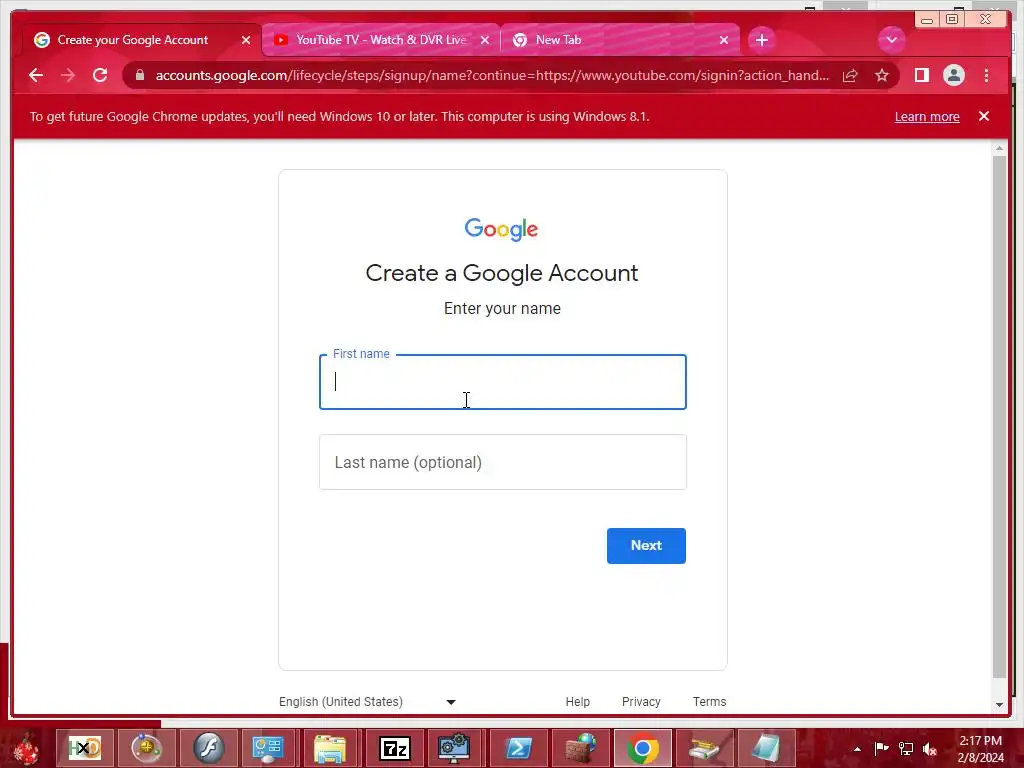Click the Chrome taskbar icon
The image size is (1024, 768).
pos(643,748)
